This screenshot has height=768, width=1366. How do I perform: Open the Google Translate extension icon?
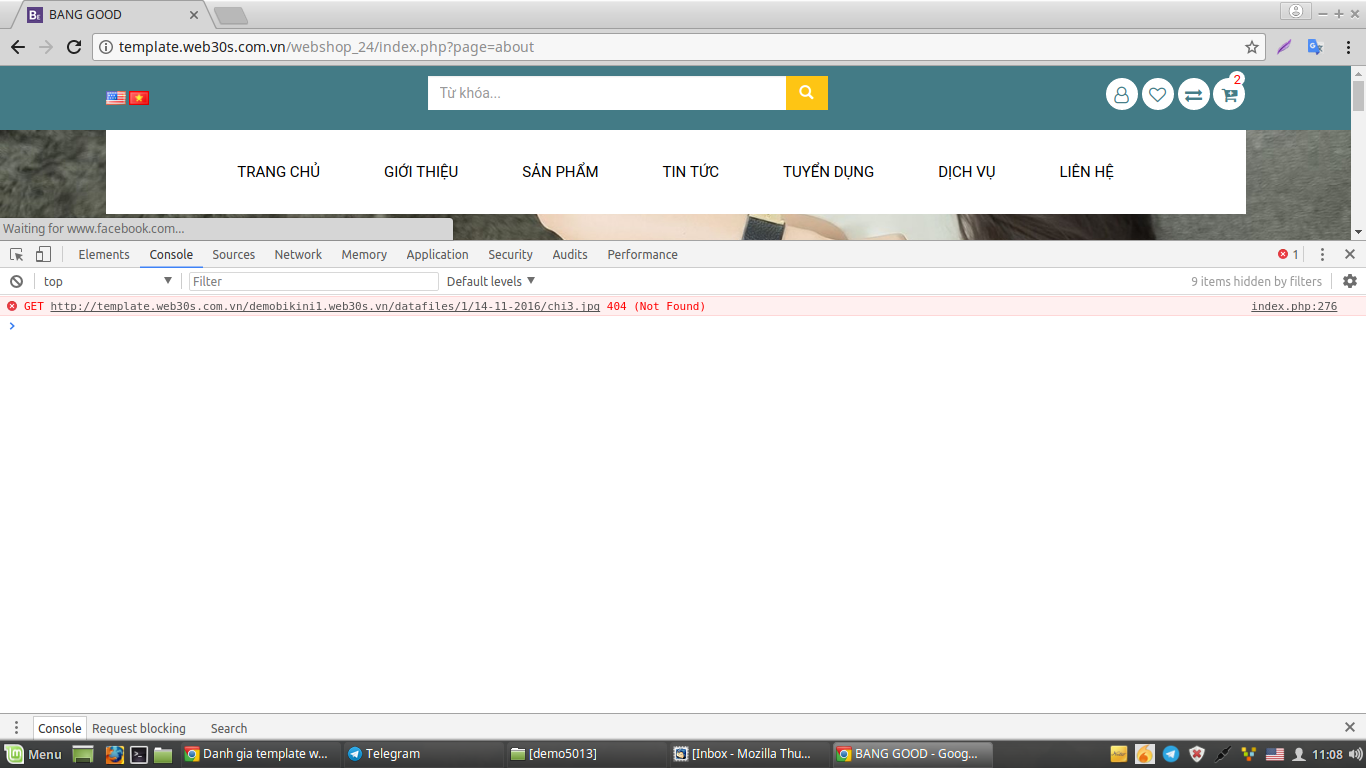pos(1315,47)
